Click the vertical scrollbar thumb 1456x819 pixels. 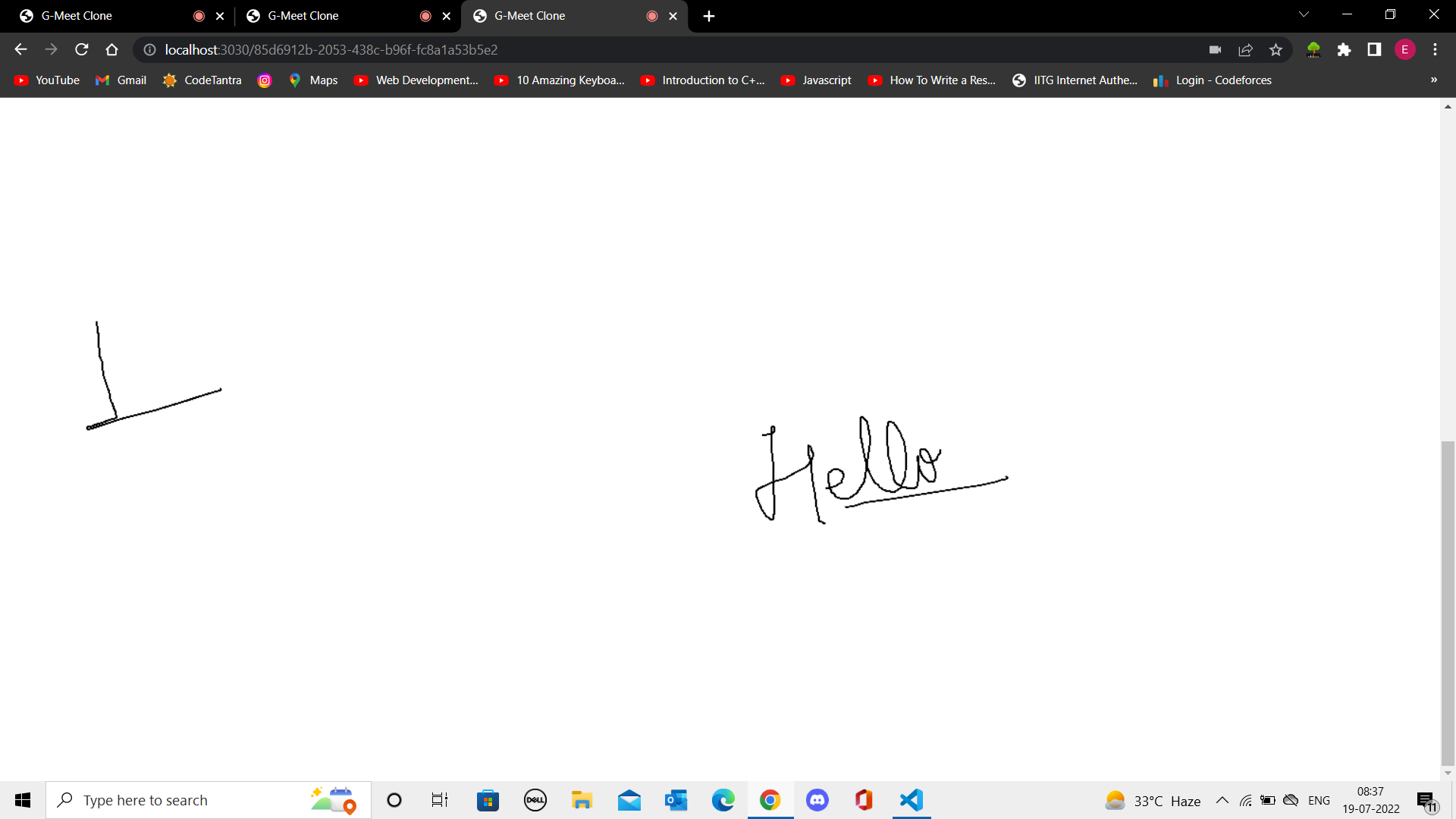(1448, 603)
